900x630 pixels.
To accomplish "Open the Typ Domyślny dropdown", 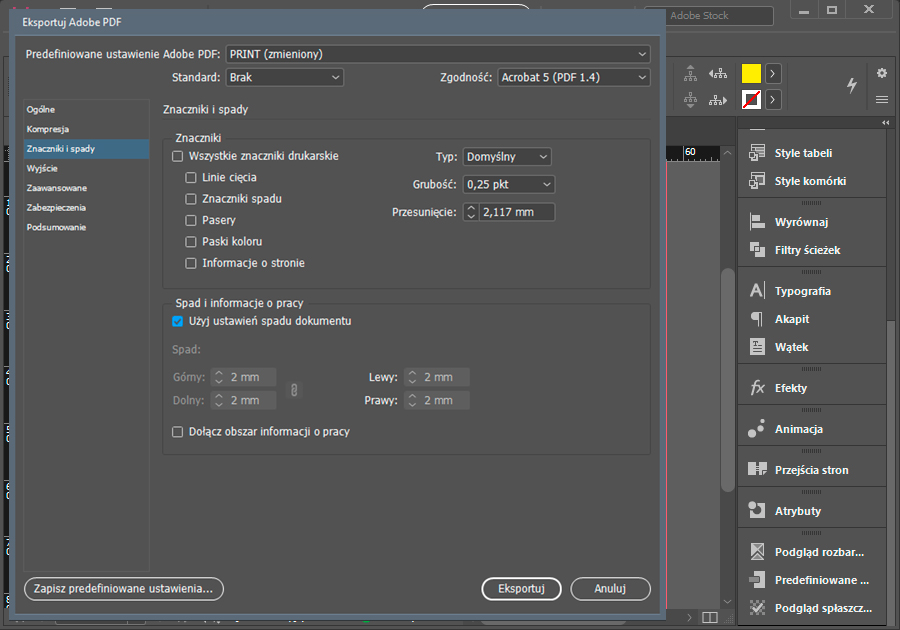I will [507, 157].
